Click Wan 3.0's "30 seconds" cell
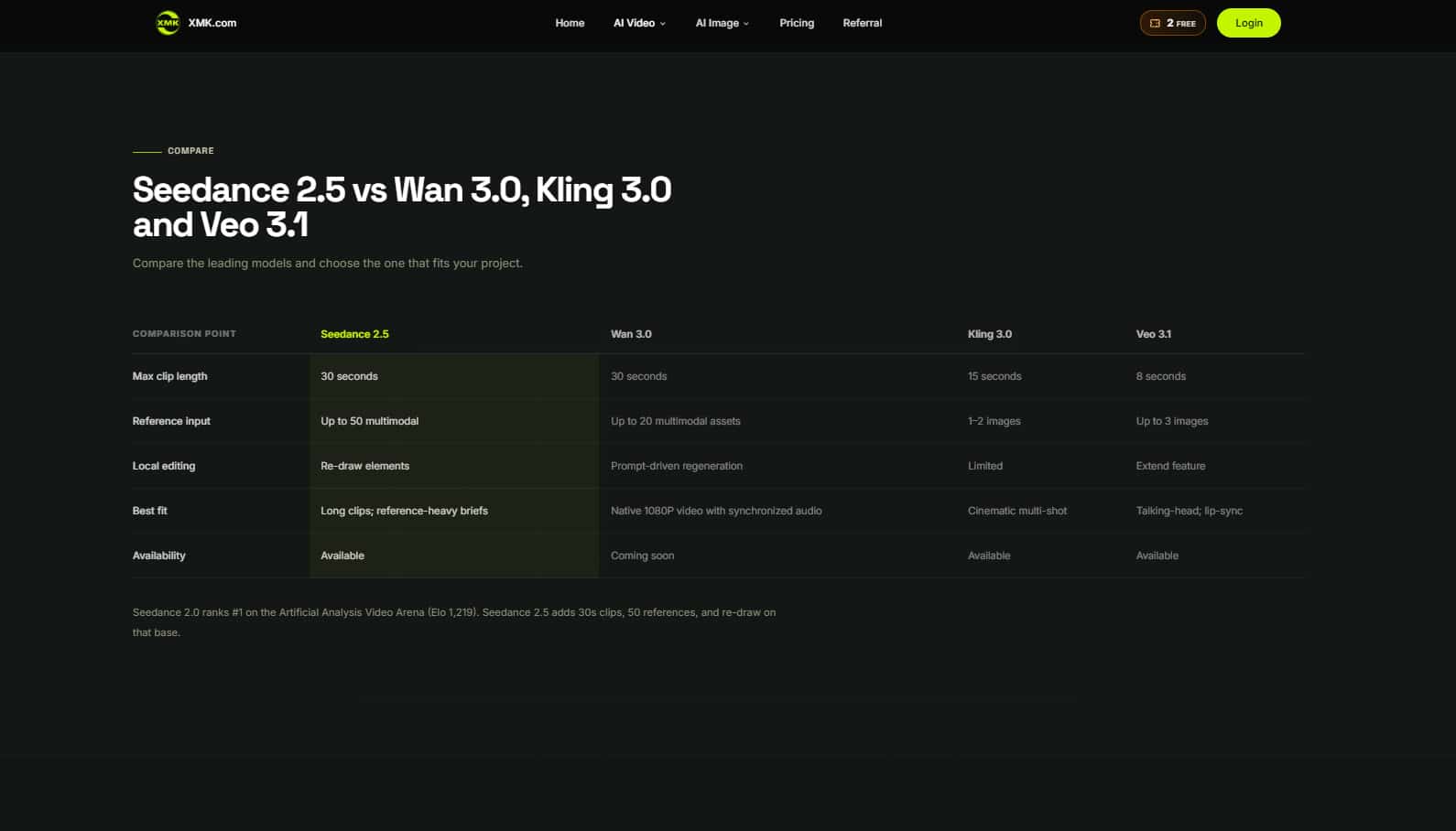The image size is (1456, 831). [638, 376]
